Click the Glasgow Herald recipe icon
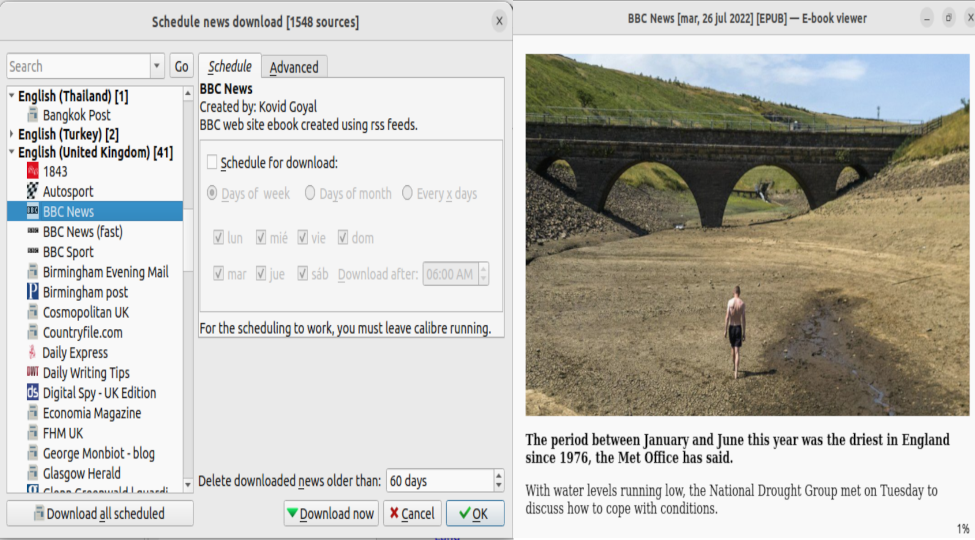 tap(32, 473)
